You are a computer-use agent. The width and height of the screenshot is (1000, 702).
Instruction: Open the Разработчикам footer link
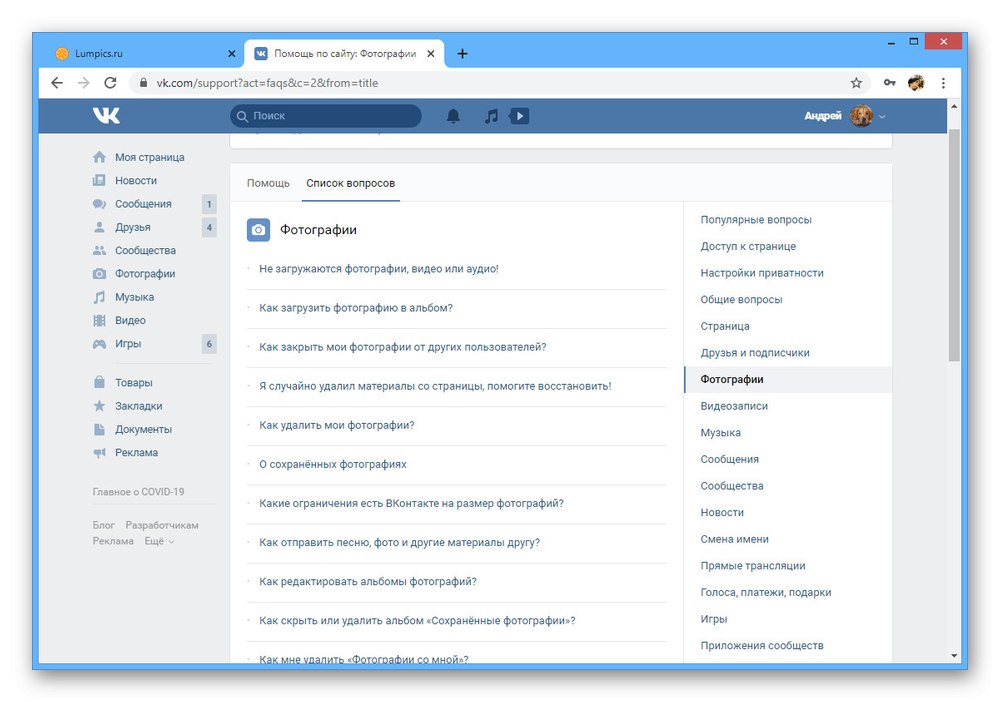(162, 525)
